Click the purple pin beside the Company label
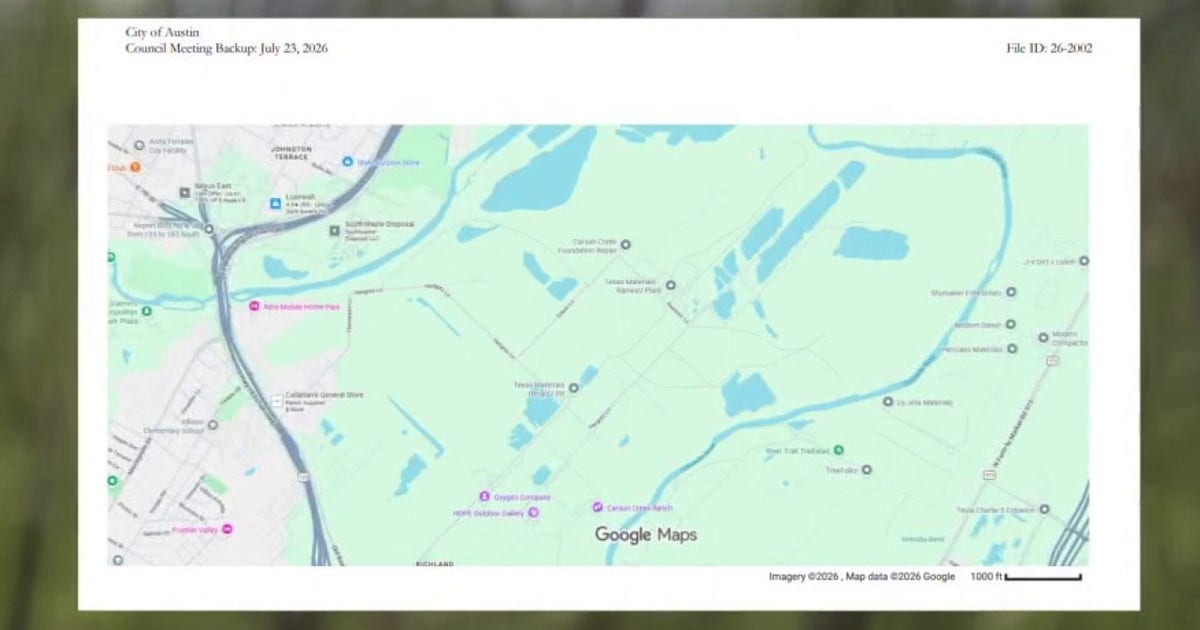The width and height of the screenshot is (1200, 630). [x=484, y=496]
